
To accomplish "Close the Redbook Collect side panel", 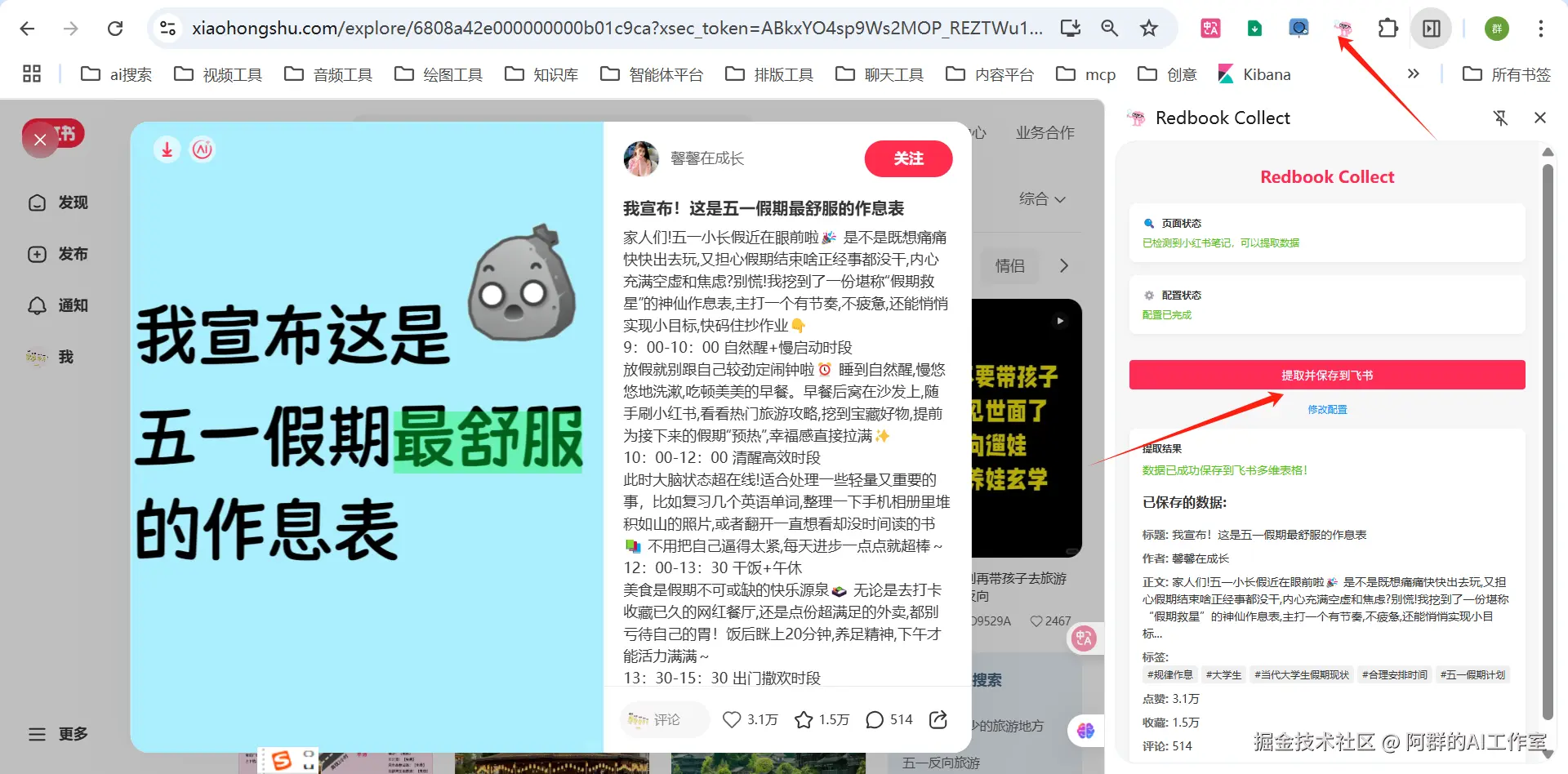I will pyautogui.click(x=1540, y=118).
